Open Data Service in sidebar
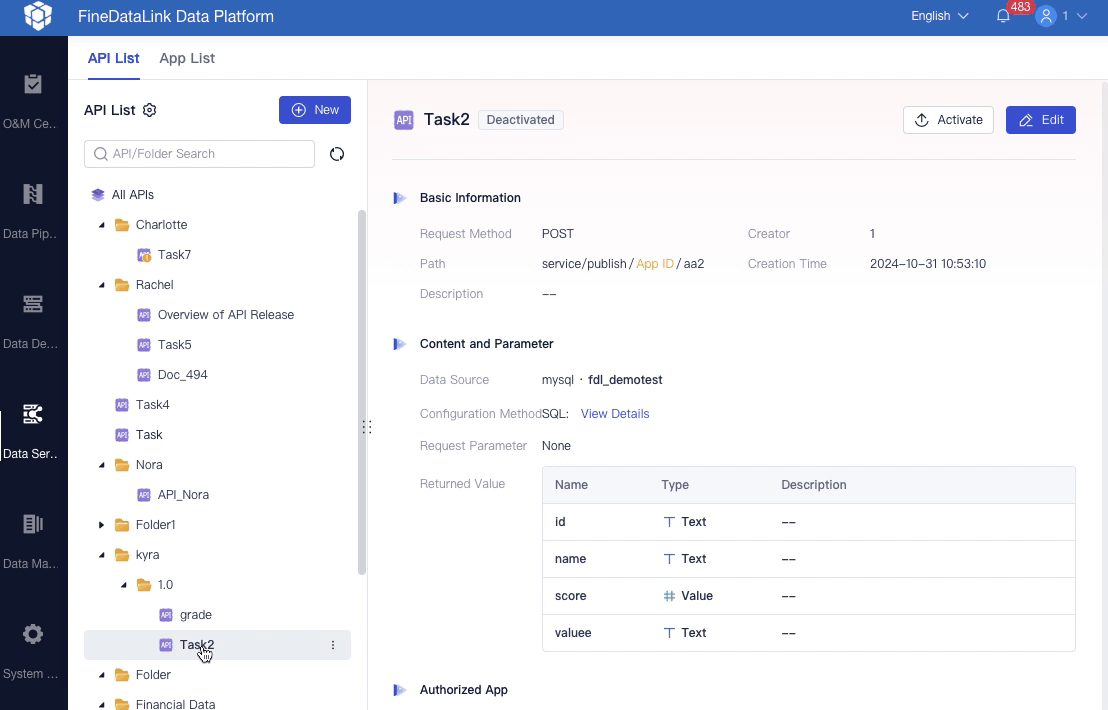Screen dimensions: 1108x710 click(x=33, y=432)
